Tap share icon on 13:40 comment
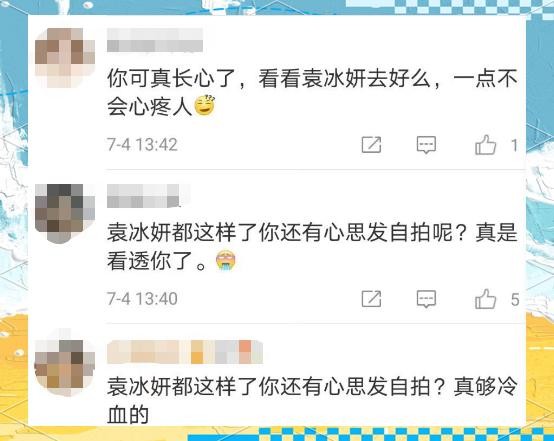Screen dimensions: 554x441 [371, 299]
